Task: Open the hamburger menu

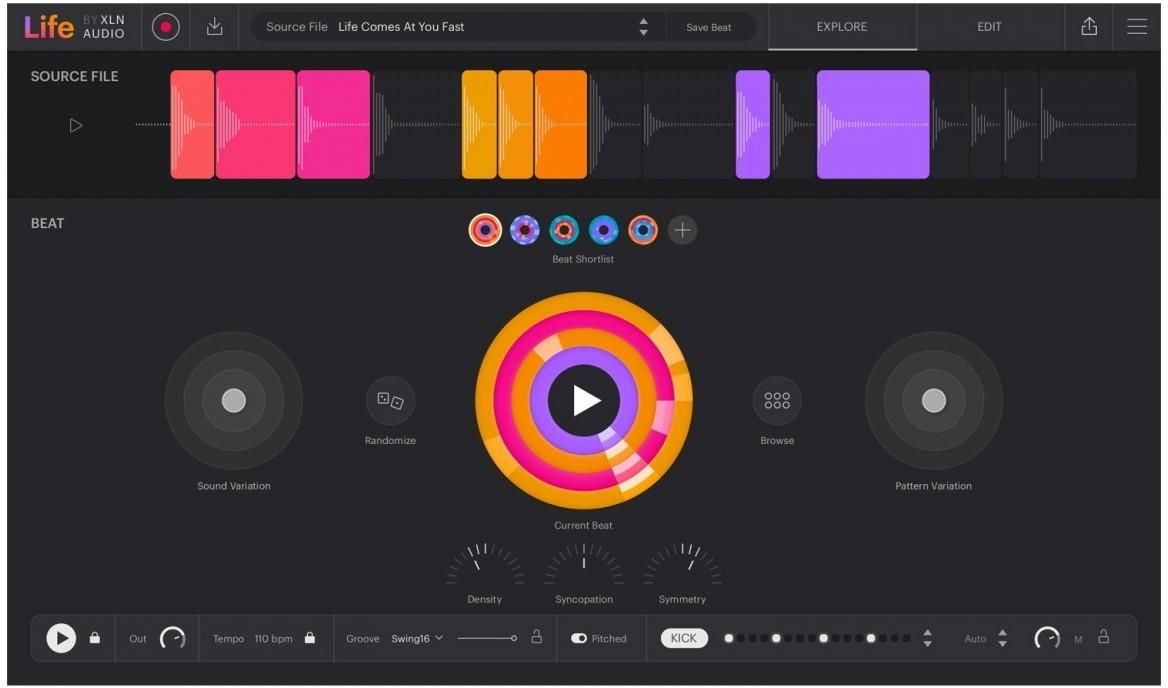Action: pos(1137,27)
